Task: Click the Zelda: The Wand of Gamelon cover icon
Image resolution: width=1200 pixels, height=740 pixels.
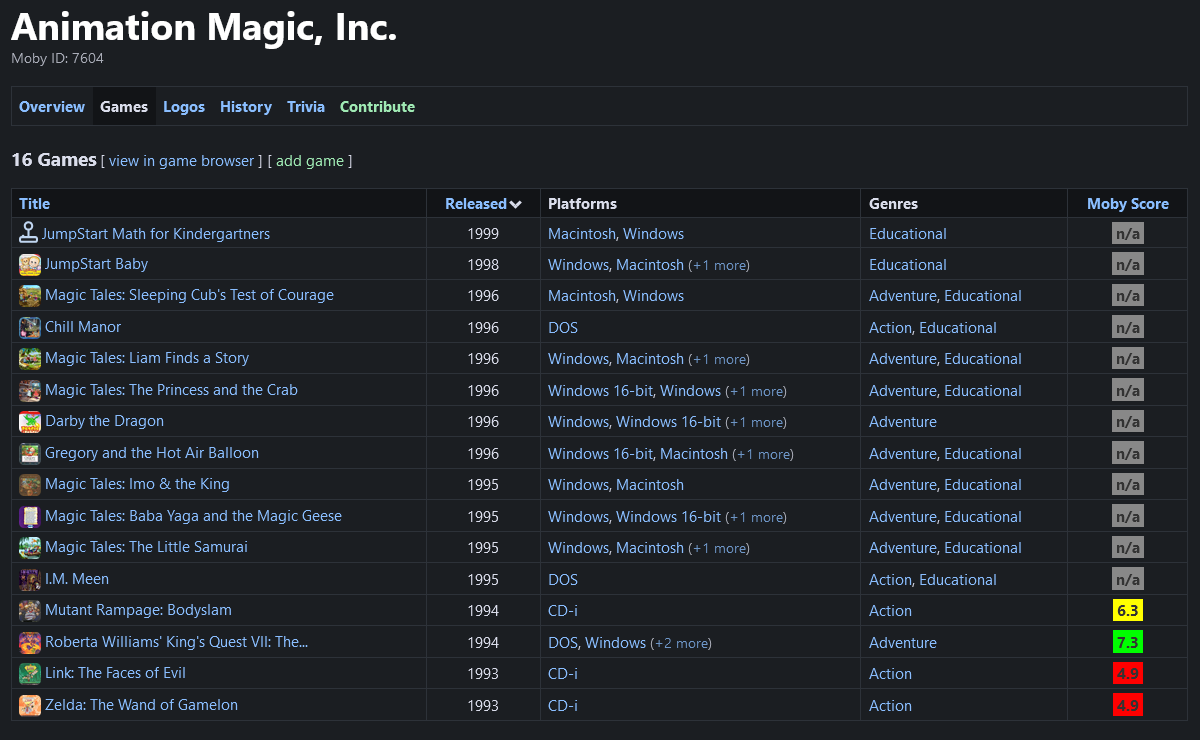Action: coord(30,705)
